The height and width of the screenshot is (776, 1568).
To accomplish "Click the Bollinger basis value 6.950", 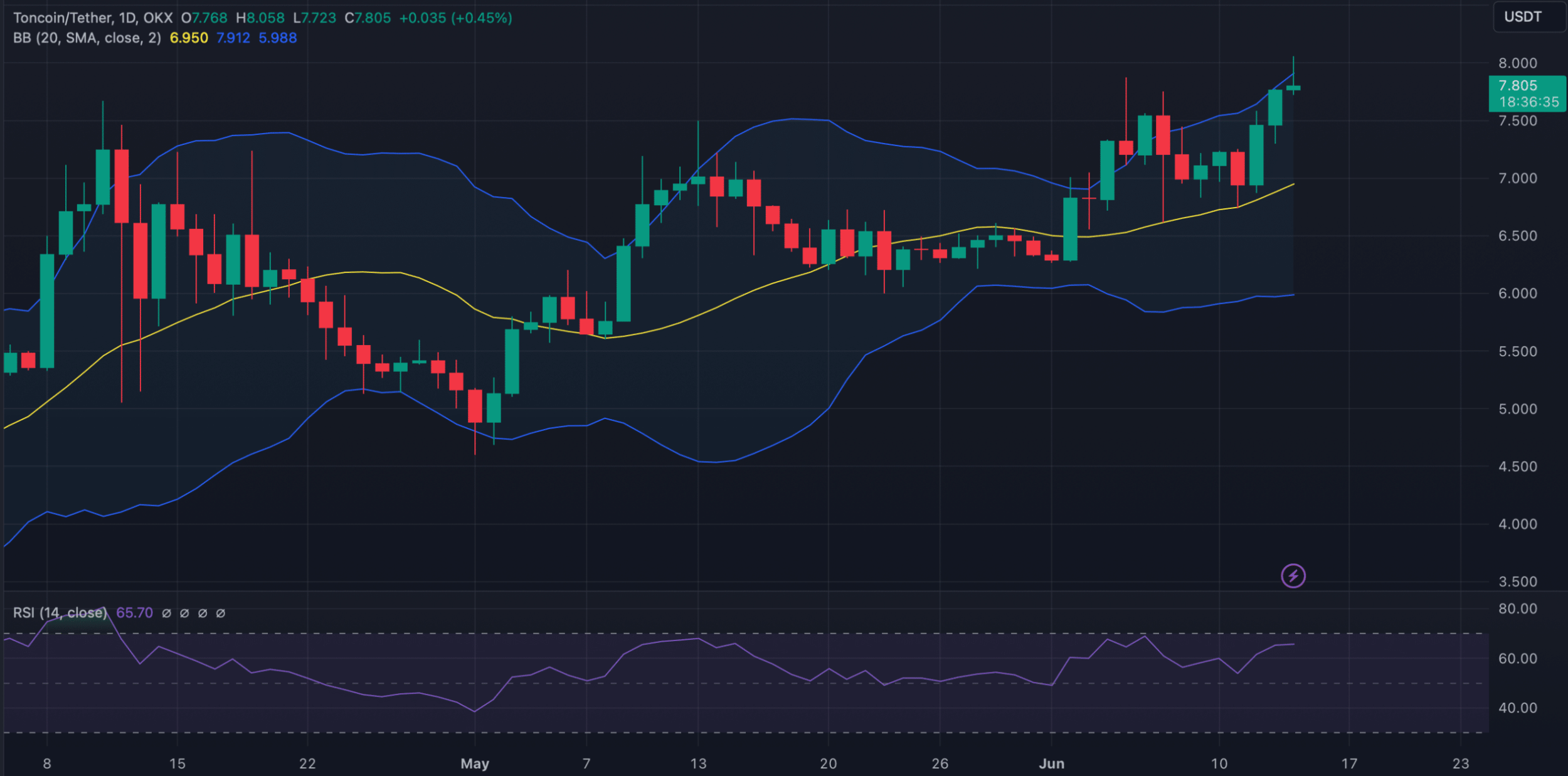I will click(x=189, y=38).
